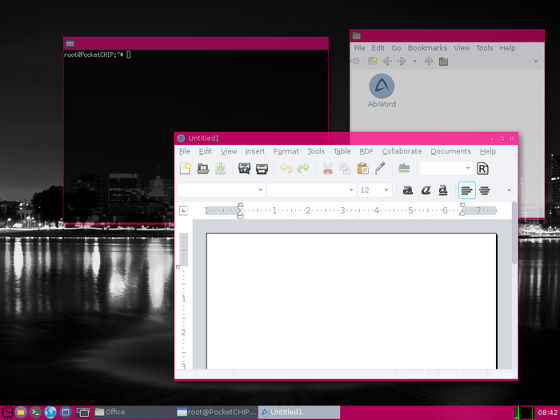Cut selection using the scissors icon
560x420 pixels.
(x=328, y=168)
